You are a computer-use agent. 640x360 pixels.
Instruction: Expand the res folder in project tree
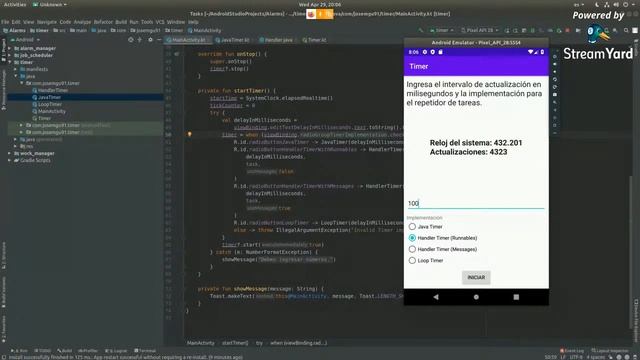16,146
